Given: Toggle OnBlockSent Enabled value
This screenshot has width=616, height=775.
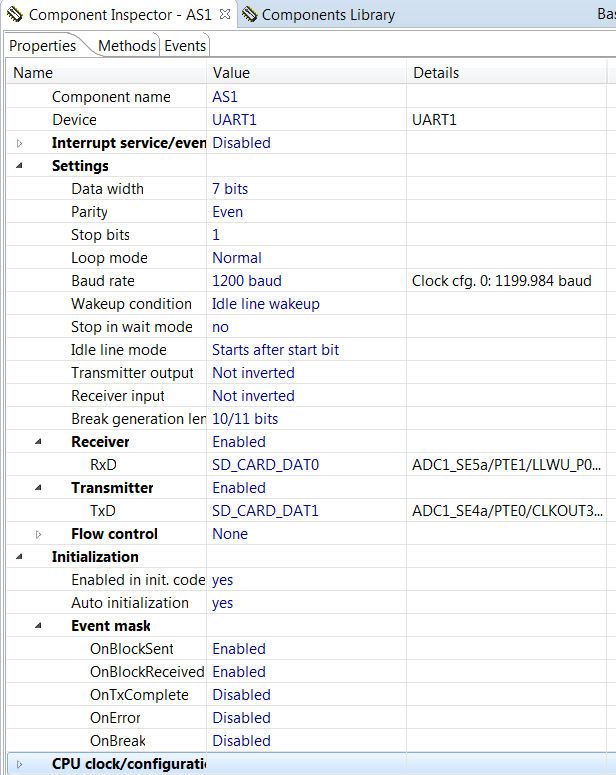Looking at the screenshot, I should coord(239,649).
